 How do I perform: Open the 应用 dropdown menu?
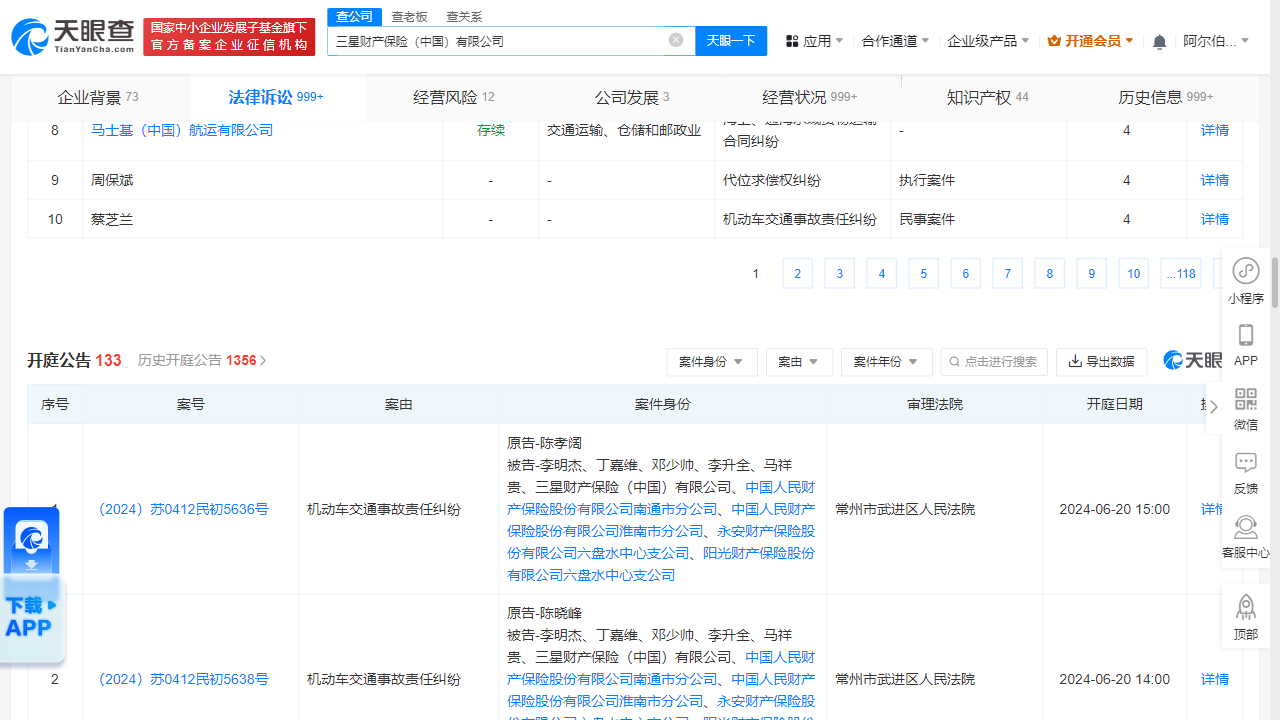click(x=814, y=41)
